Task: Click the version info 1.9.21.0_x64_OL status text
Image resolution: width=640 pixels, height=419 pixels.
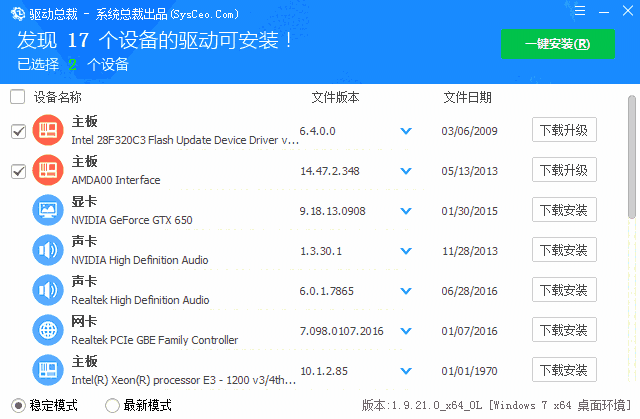Action: click(496, 405)
